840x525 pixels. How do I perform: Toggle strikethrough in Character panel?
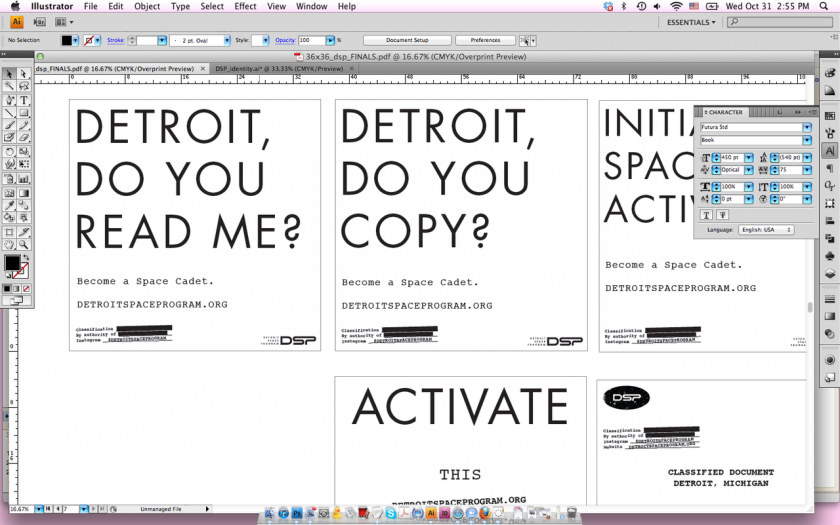[723, 215]
